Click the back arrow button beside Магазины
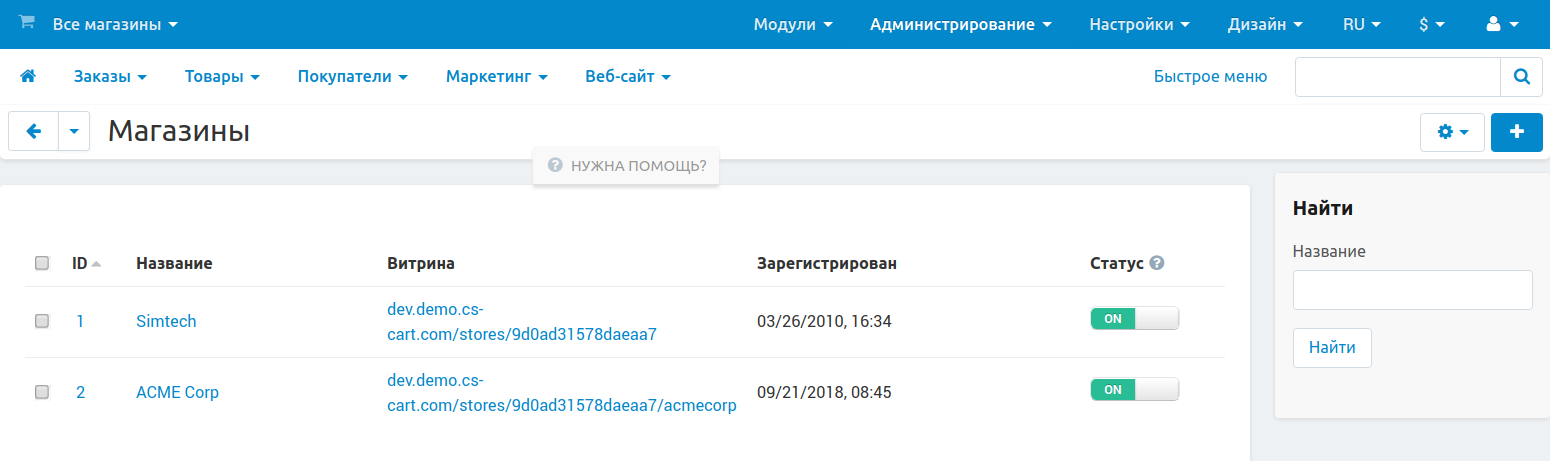Screen dimensions: 1550x461 [33, 131]
